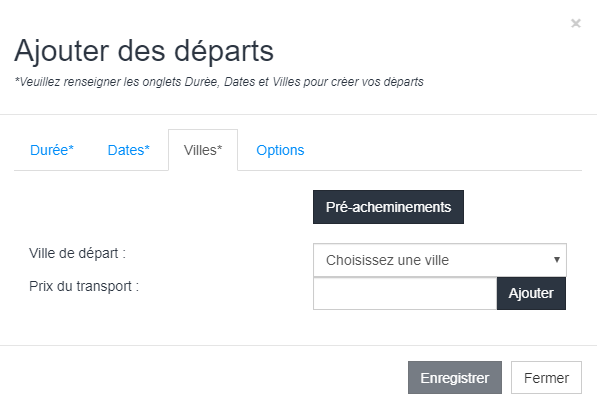Focus the Prix du transport input field
The height and width of the screenshot is (409, 597).
click(405, 293)
